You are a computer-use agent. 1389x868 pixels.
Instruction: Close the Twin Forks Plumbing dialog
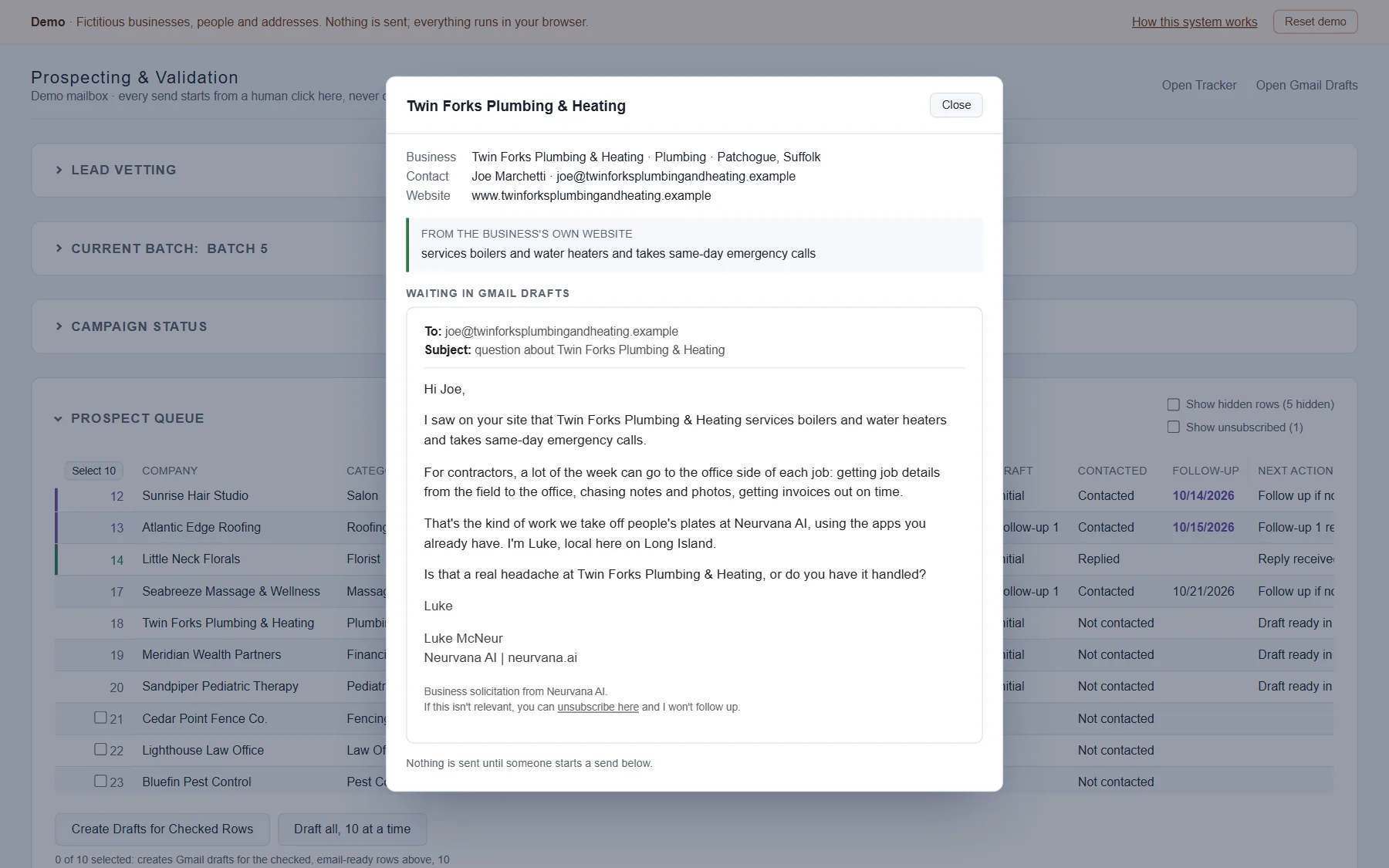click(956, 105)
